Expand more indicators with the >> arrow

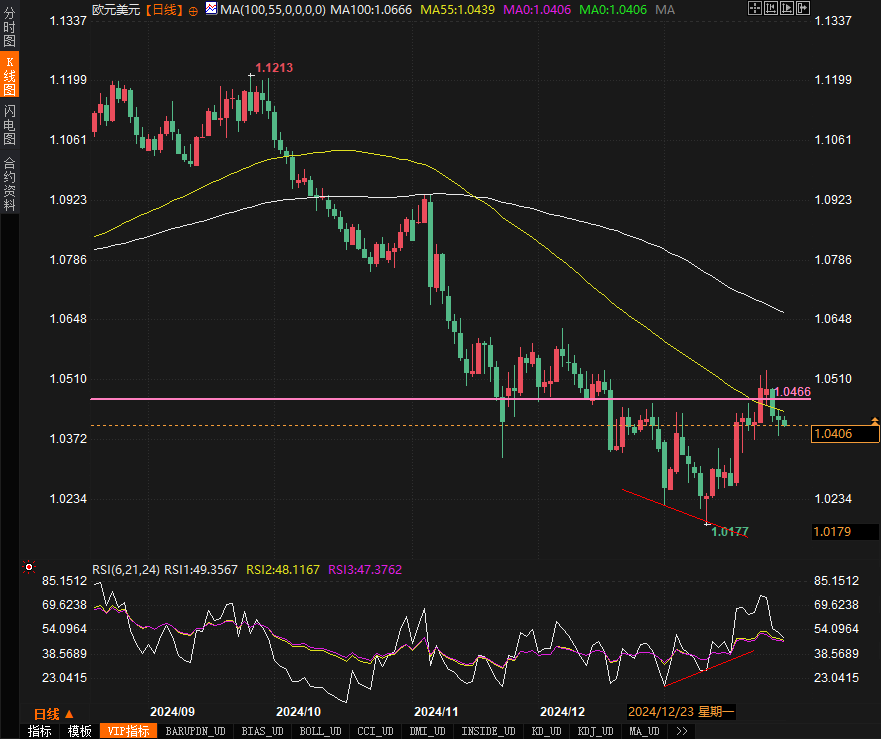[682, 731]
